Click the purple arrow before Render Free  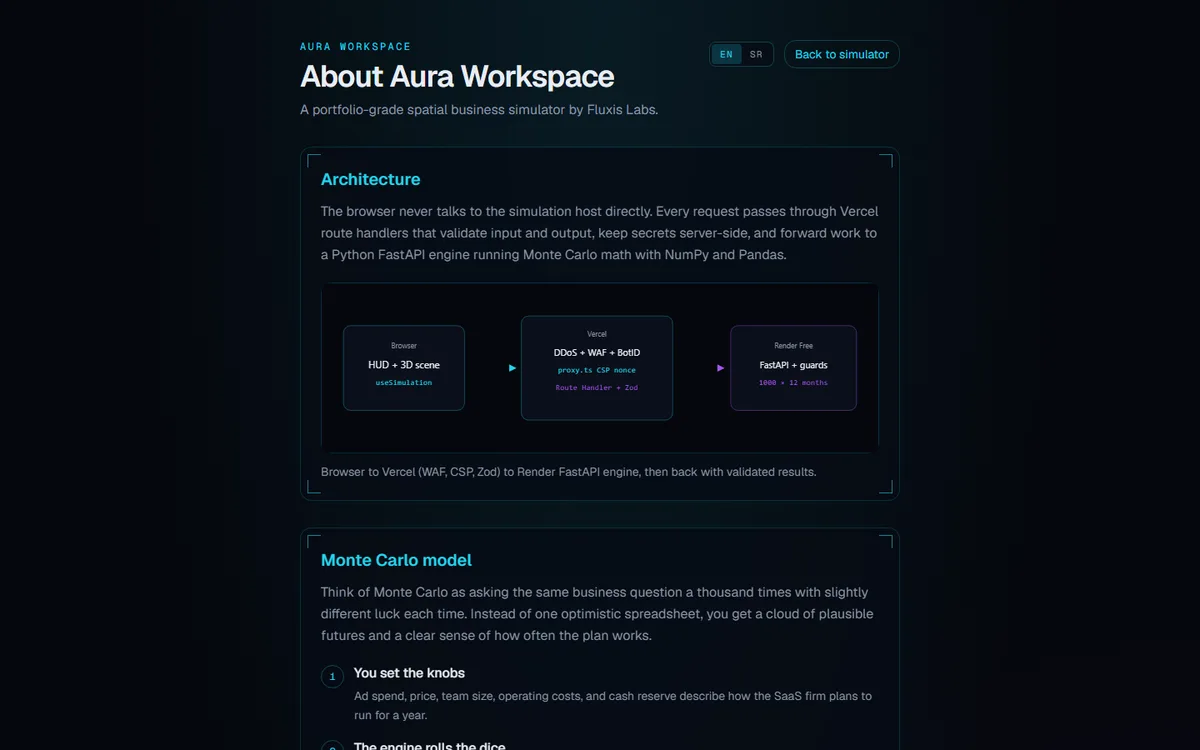pyautogui.click(x=721, y=368)
